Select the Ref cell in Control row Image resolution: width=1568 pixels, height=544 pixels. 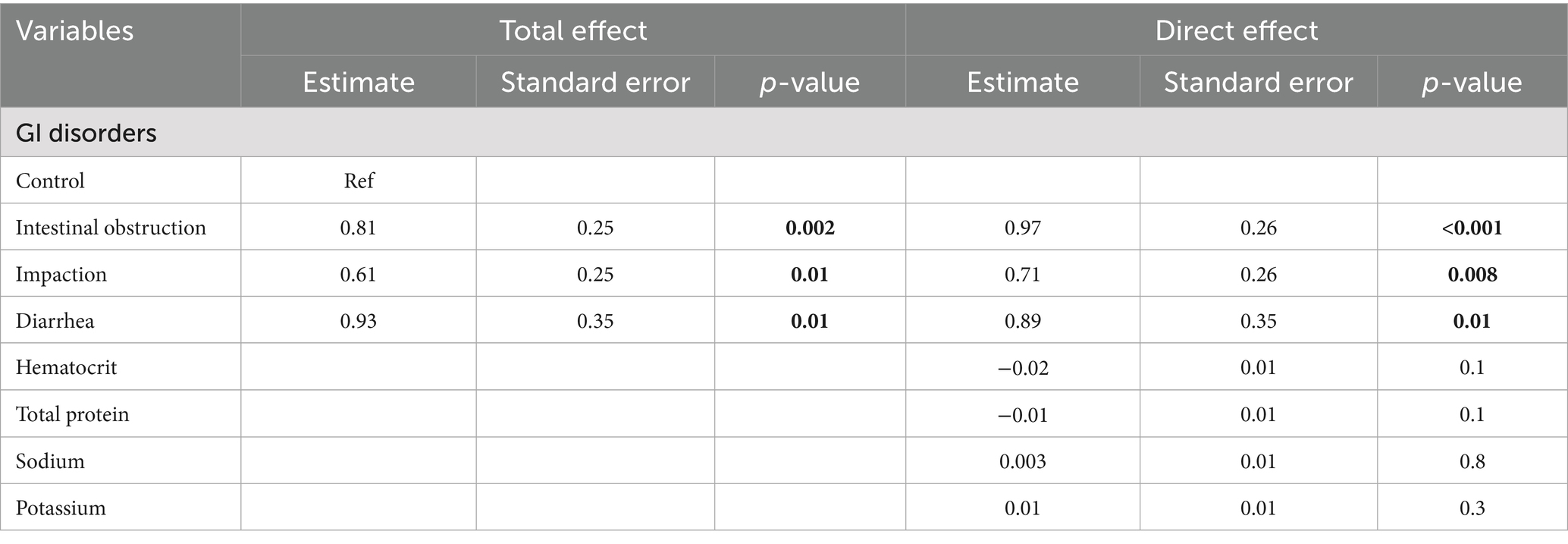coord(359,181)
